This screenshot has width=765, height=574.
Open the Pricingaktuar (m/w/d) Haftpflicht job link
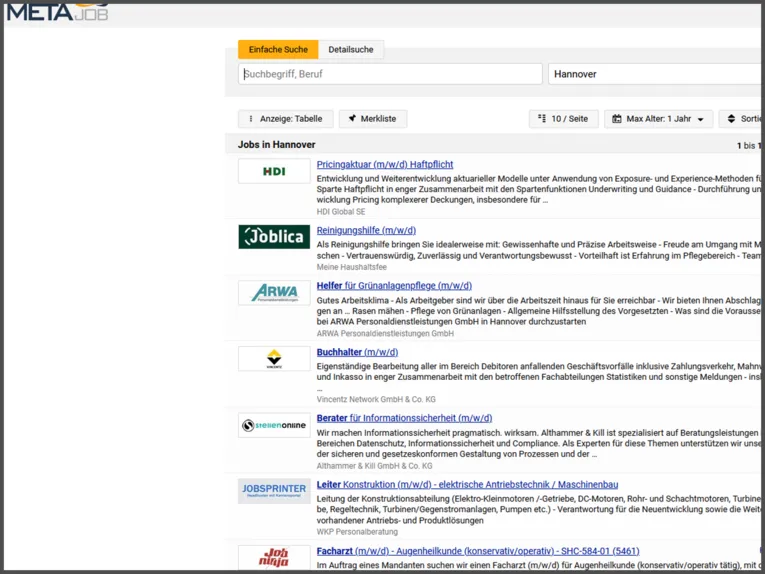(x=385, y=164)
